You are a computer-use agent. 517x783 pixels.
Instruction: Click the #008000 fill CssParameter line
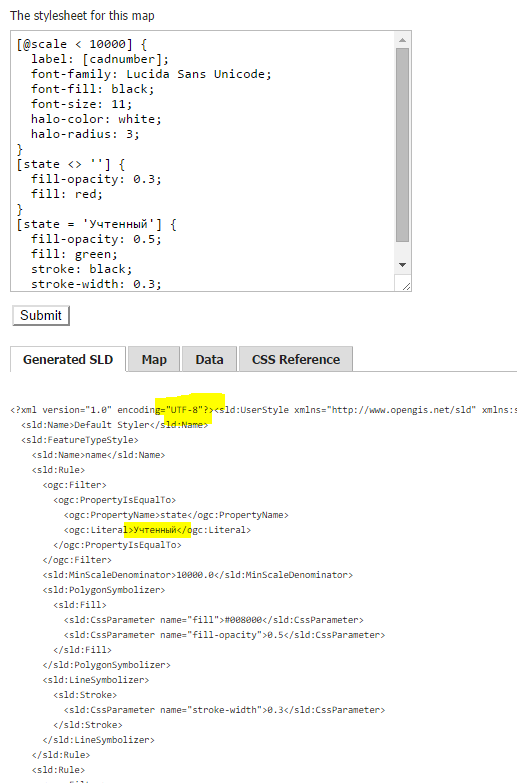tap(214, 620)
